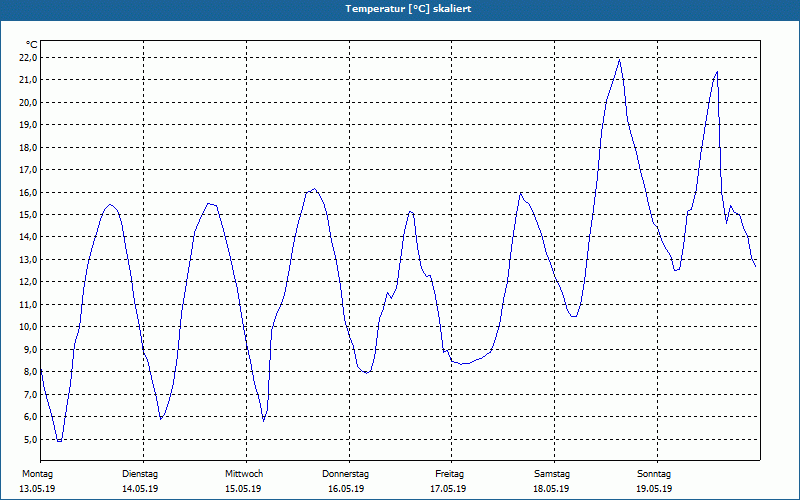Click the 'Mittwoch' day label
The width and height of the screenshot is (800, 500).
(244, 474)
